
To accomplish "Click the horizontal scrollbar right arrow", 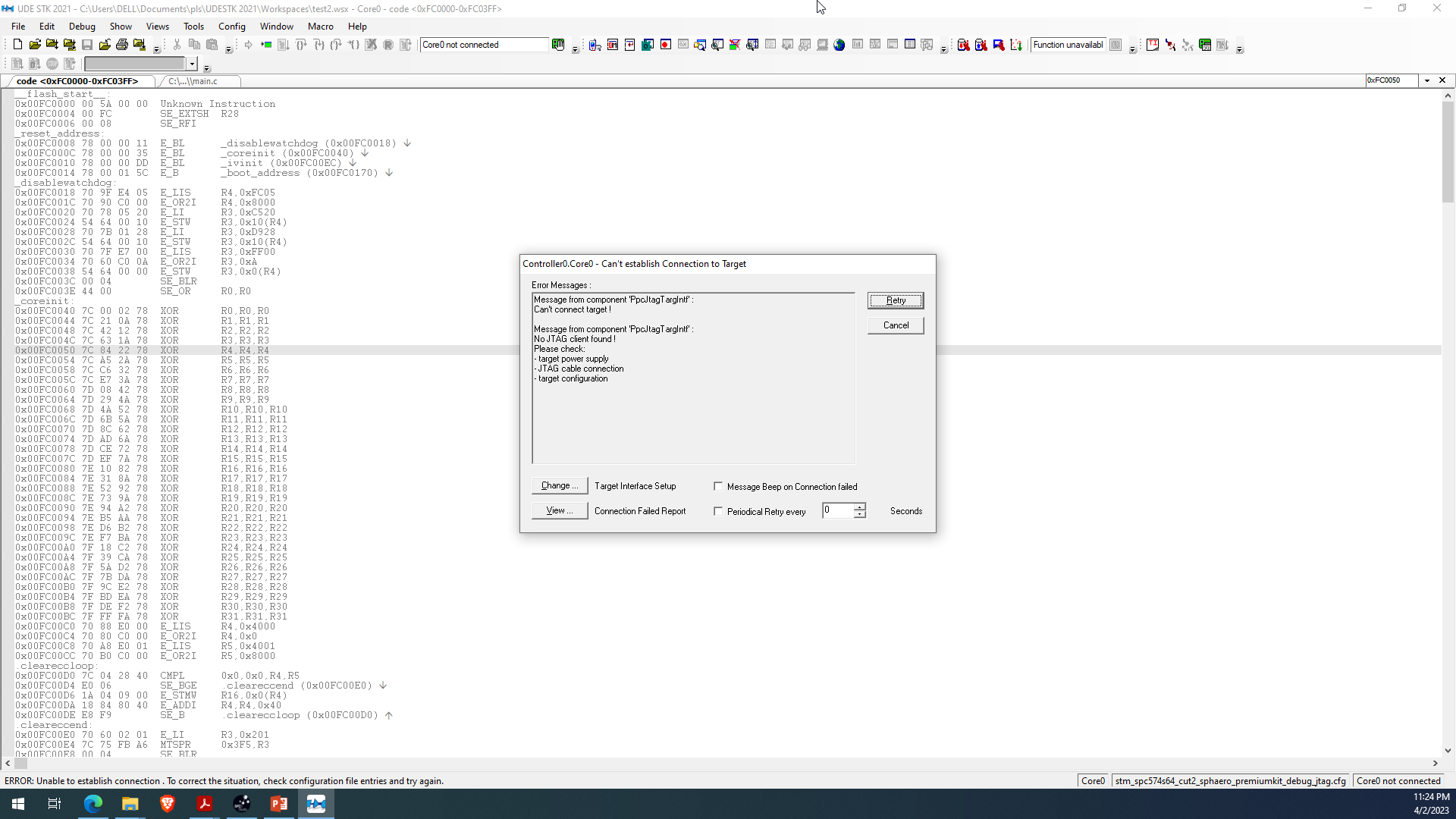I will [x=1435, y=764].
